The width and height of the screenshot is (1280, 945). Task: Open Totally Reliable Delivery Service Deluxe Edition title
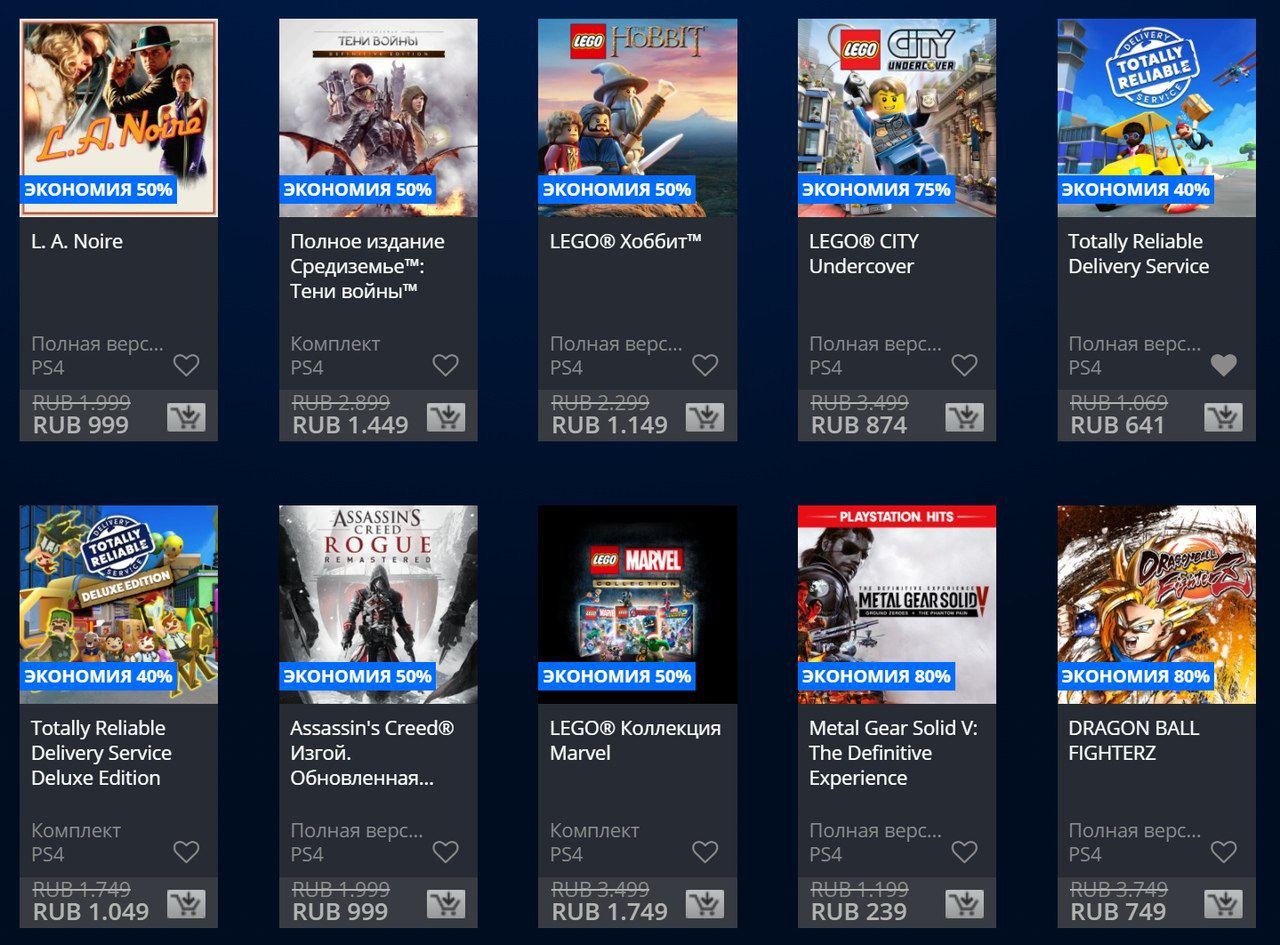[101, 753]
